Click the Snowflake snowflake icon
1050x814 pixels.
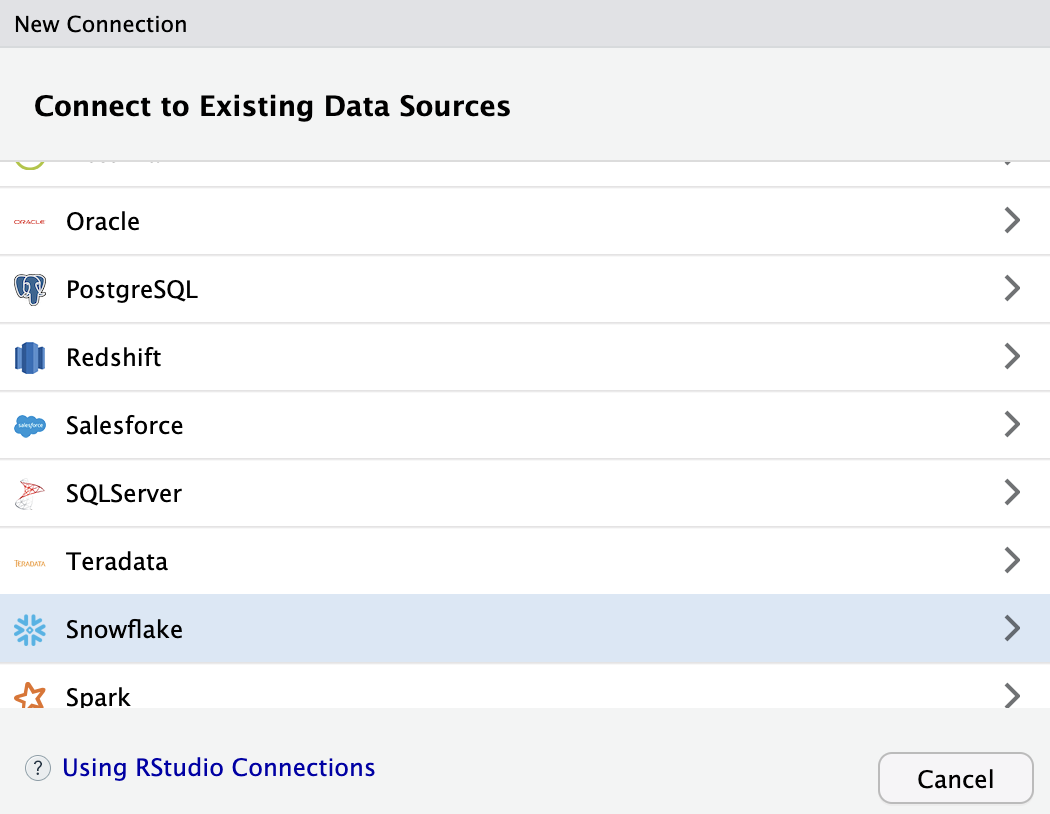click(x=29, y=629)
